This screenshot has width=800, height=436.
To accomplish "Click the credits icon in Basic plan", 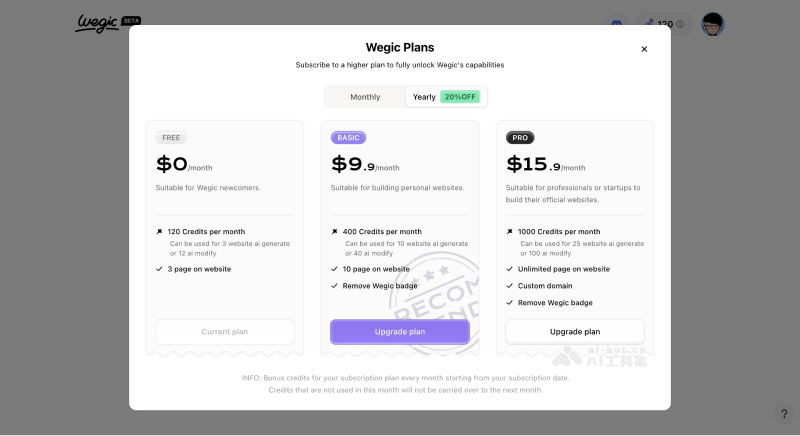I will coord(335,231).
